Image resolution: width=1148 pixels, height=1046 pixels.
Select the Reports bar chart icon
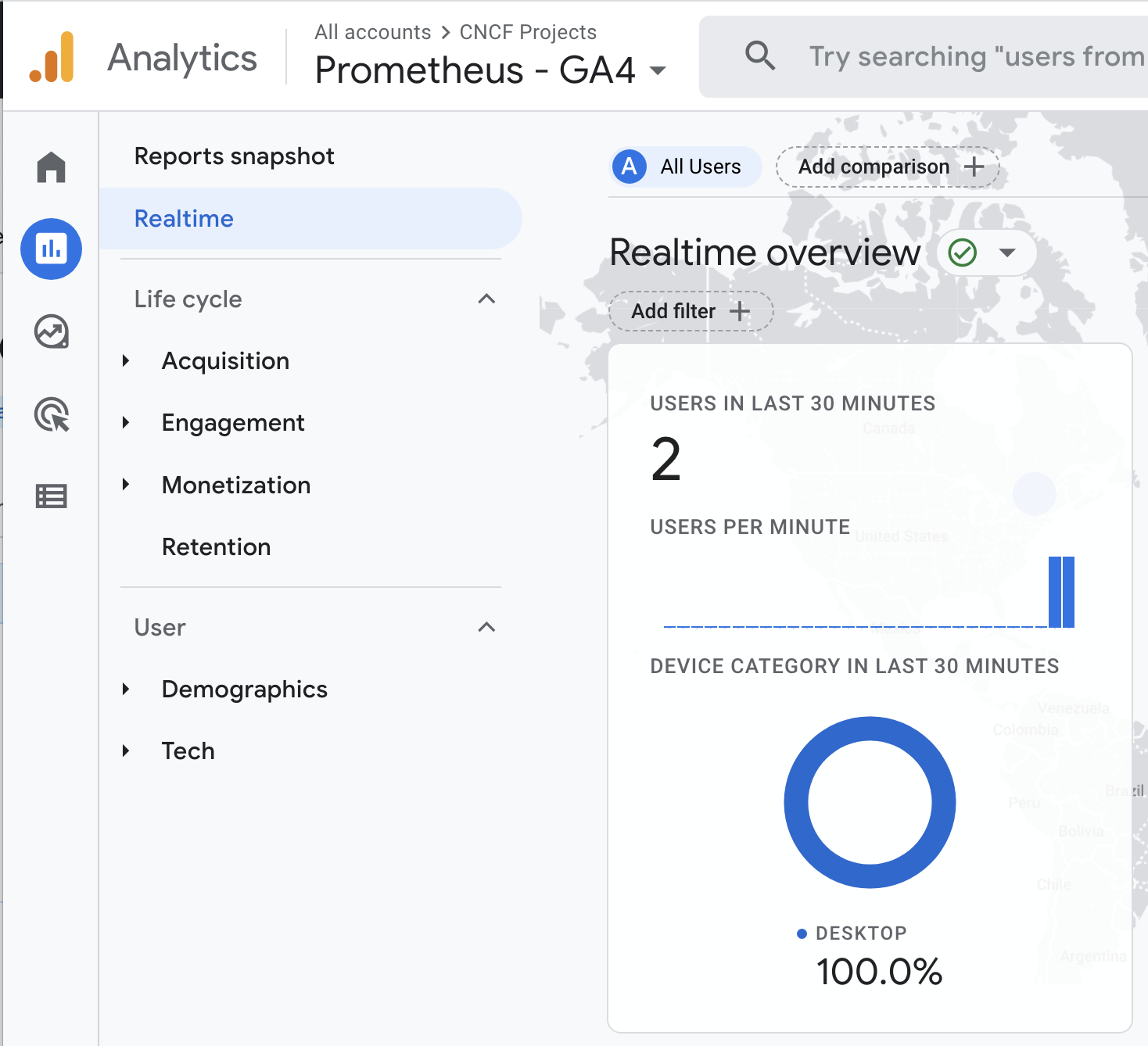click(52, 249)
